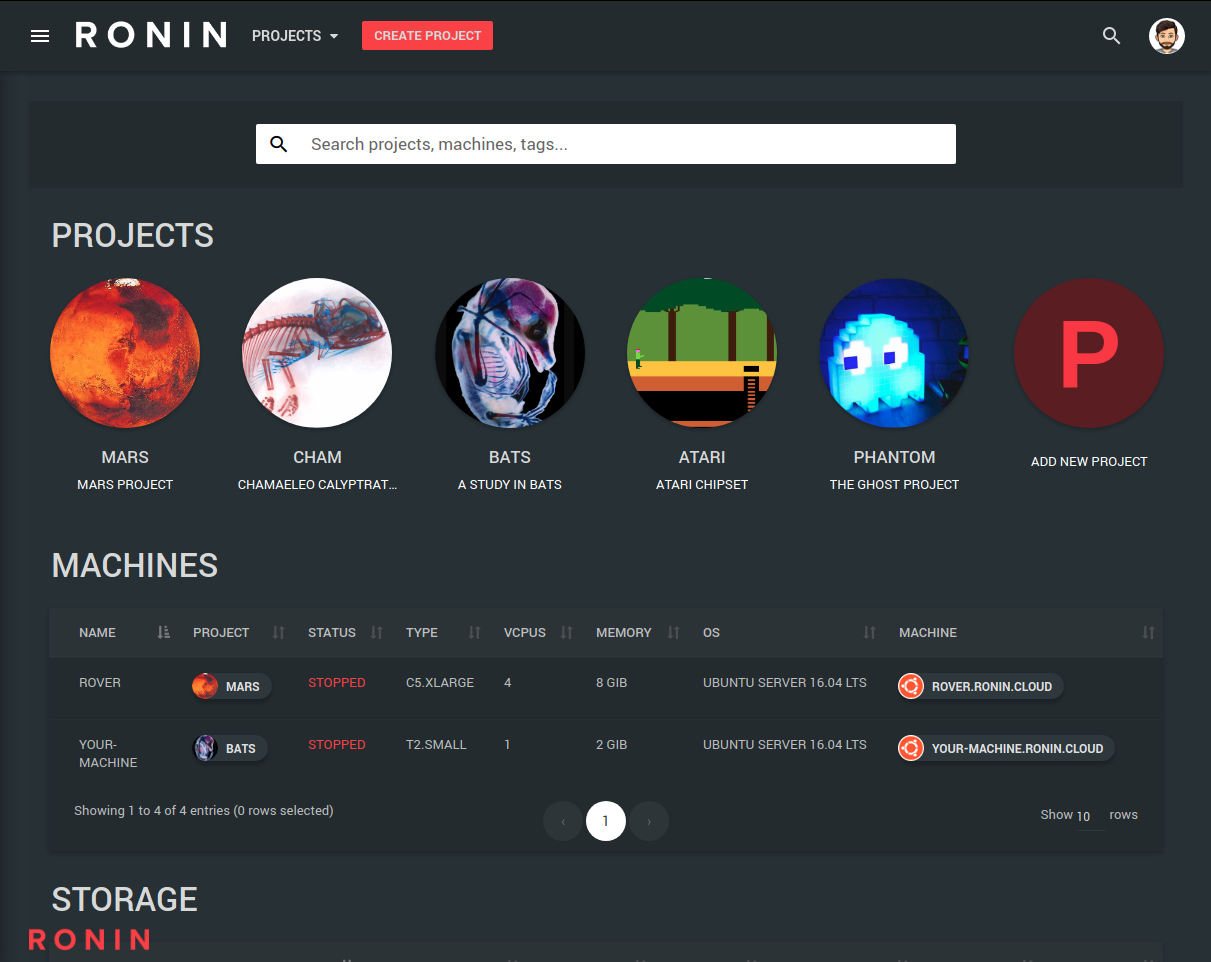The width and height of the screenshot is (1211, 962).
Task: Click the Showing 1 to 4 entries text
Action: pyautogui.click(x=204, y=811)
